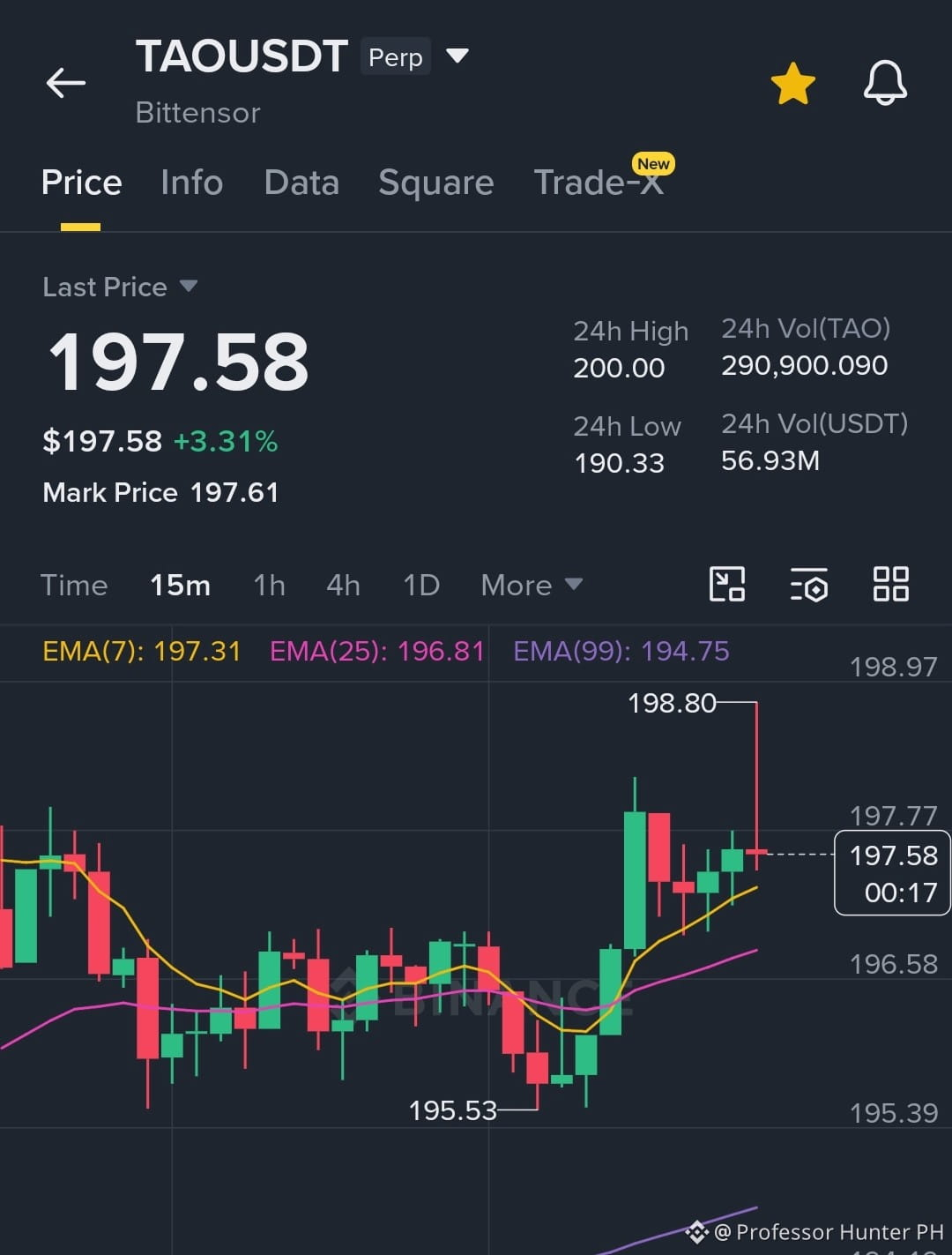Tap the 195.53 low price marker
The height and width of the screenshot is (1255, 952).
click(x=453, y=1110)
